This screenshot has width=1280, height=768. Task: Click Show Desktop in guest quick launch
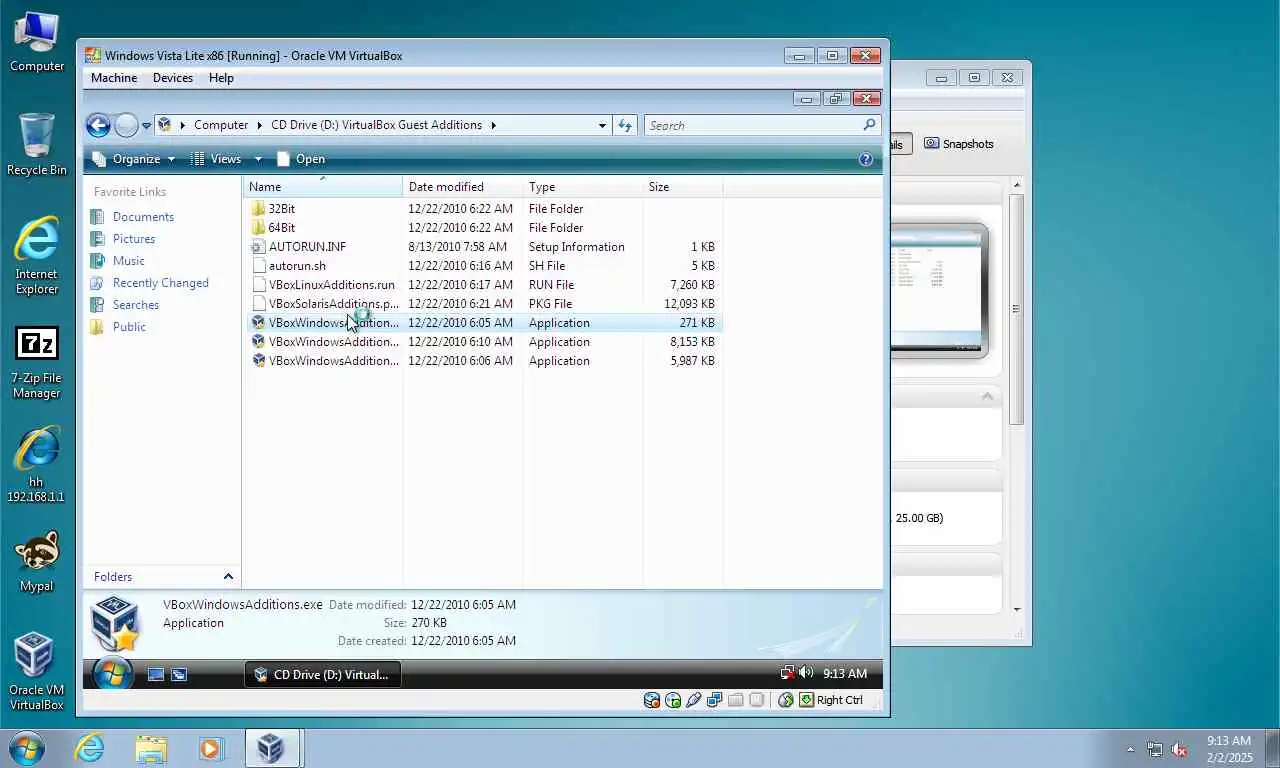coord(156,675)
